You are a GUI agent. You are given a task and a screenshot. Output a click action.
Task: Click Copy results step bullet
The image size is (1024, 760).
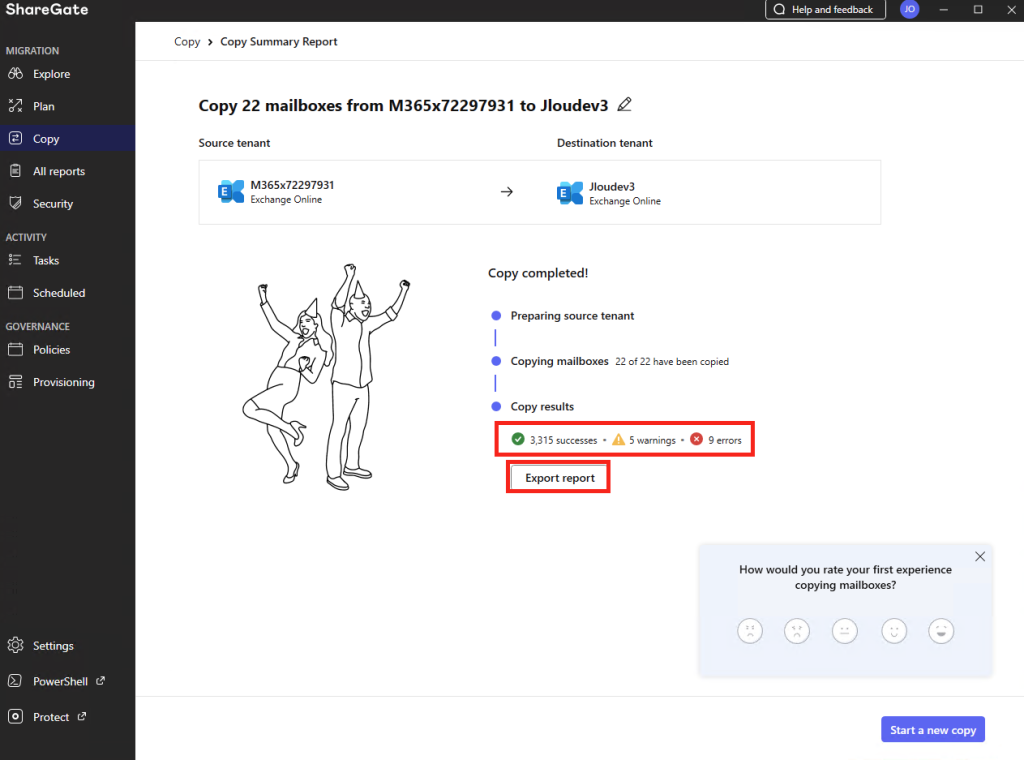496,406
